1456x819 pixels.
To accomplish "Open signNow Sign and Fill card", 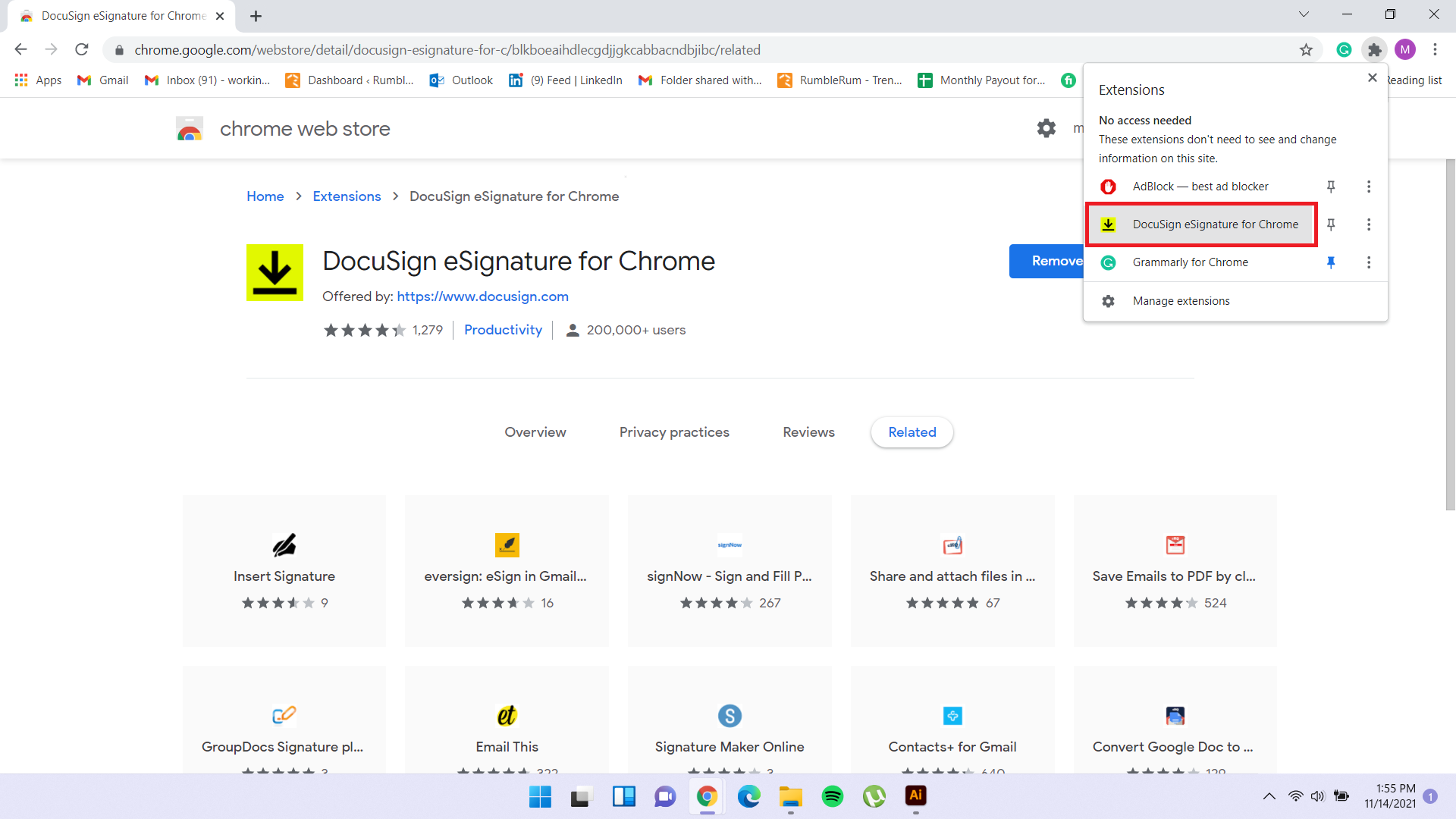I will (730, 571).
